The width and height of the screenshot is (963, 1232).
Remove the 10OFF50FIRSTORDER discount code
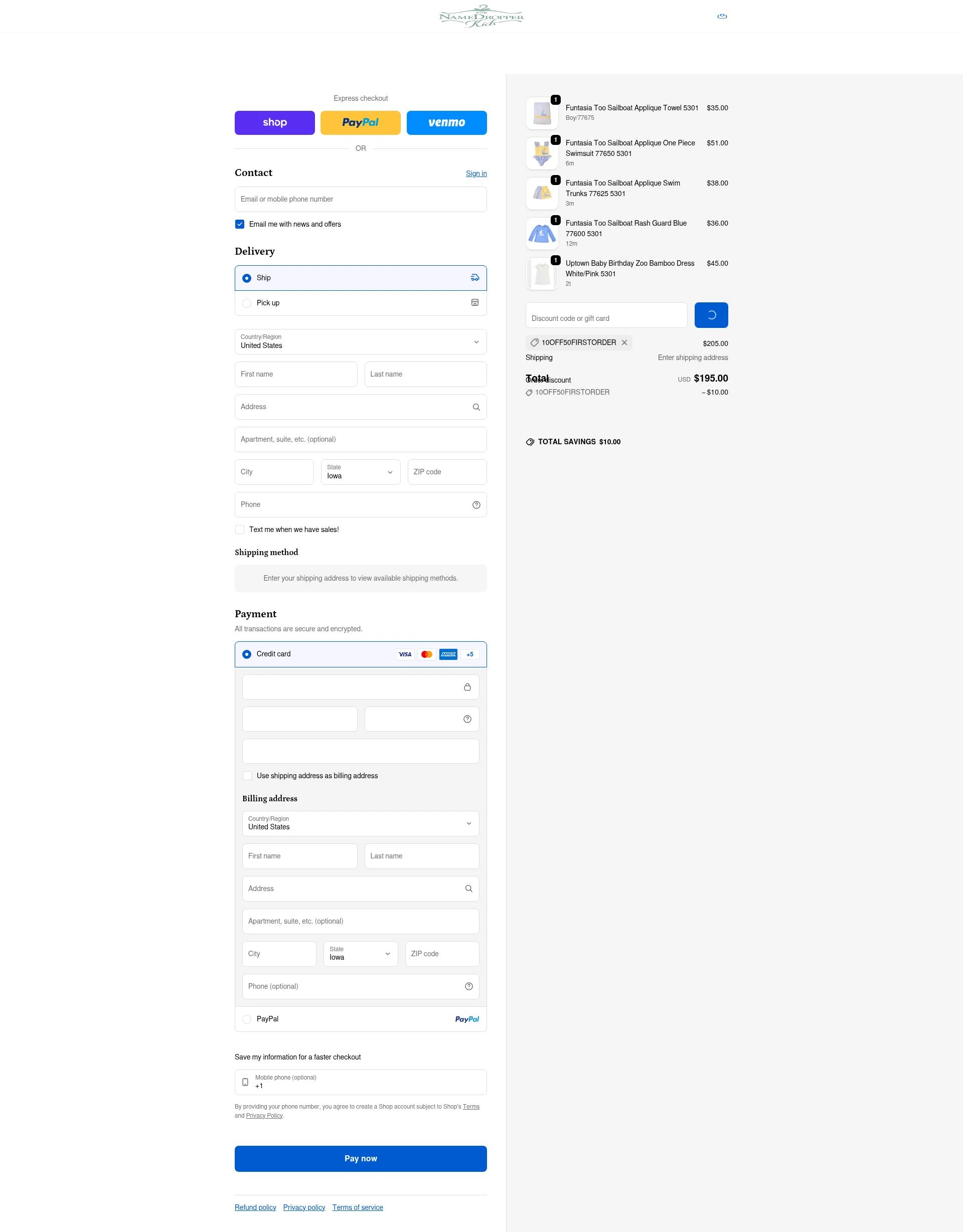point(624,342)
